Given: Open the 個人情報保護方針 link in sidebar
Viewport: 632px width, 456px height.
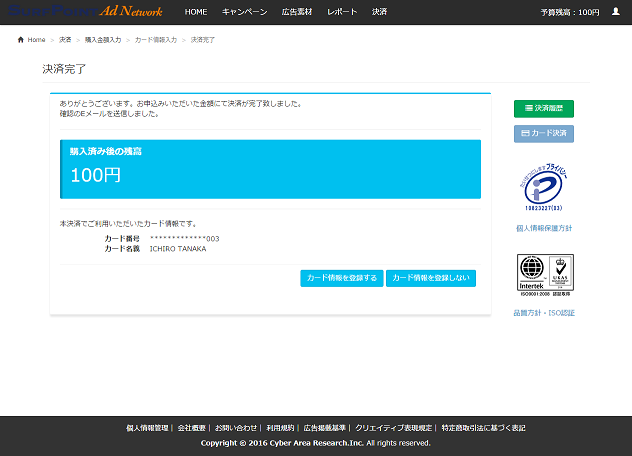Looking at the screenshot, I should pyautogui.click(x=543, y=229).
